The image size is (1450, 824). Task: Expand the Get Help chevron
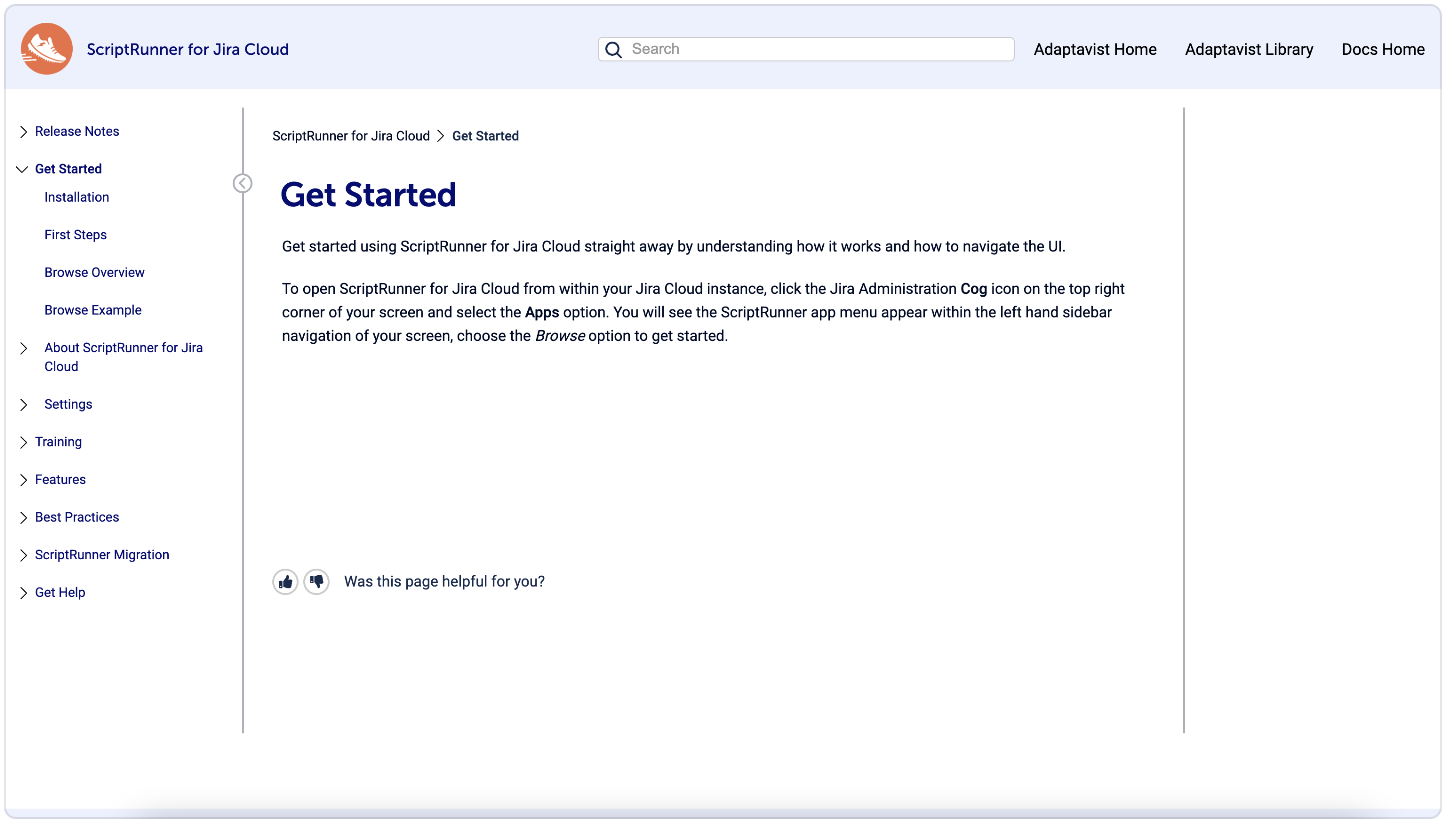point(24,593)
